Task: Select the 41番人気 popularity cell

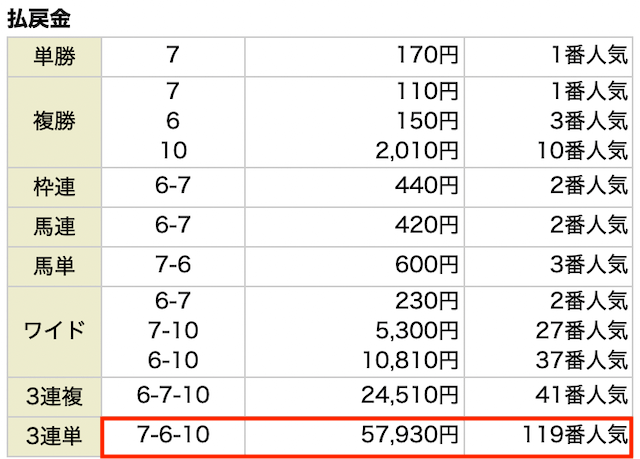Action: [x=582, y=395]
